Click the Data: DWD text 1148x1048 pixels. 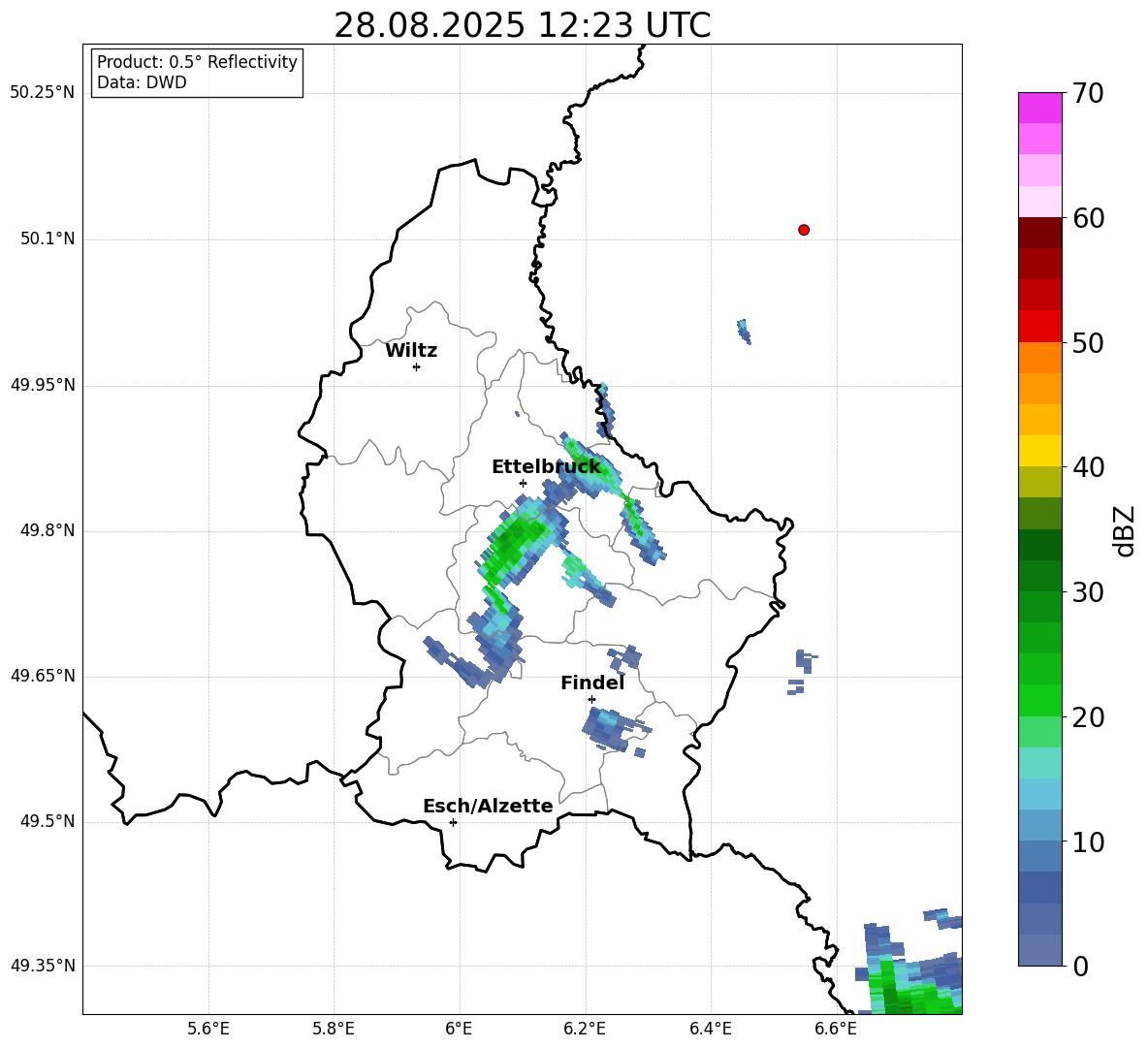click(x=142, y=82)
